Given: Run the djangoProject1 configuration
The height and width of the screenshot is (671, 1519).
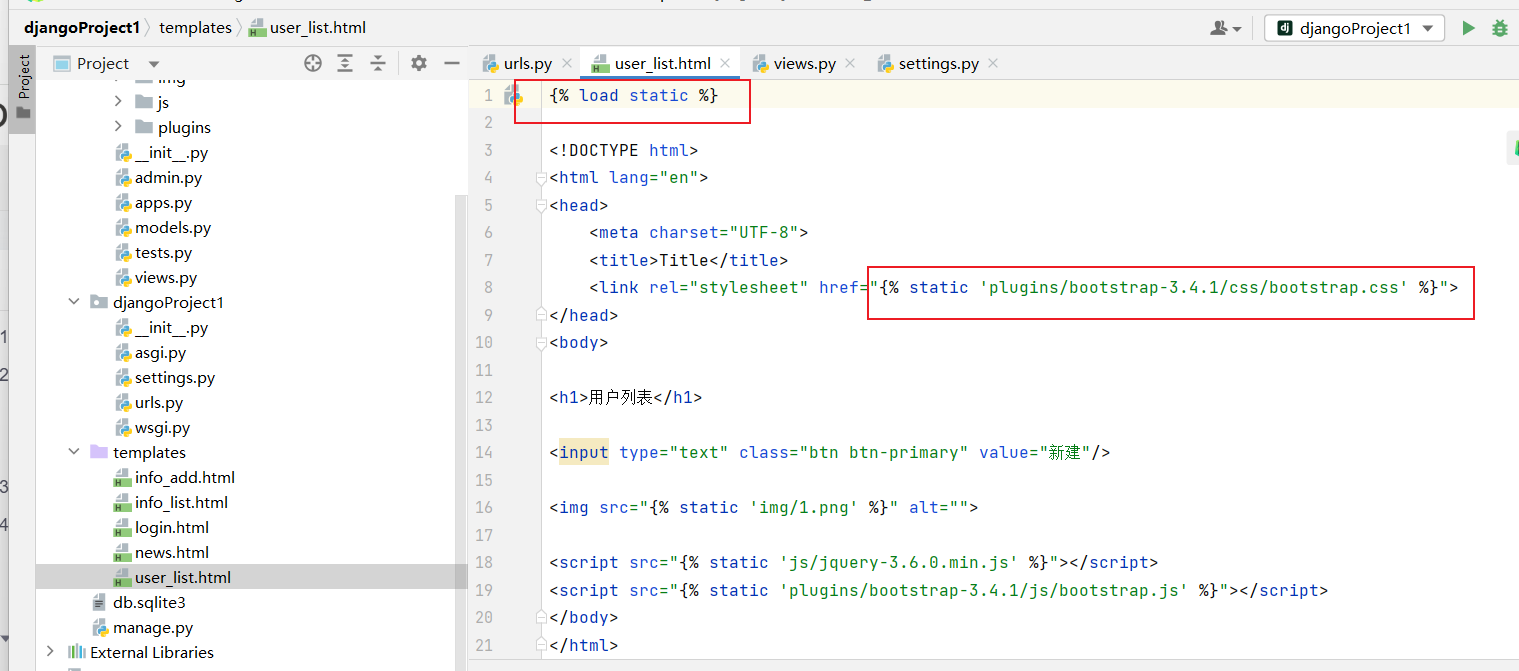Looking at the screenshot, I should pyautogui.click(x=1468, y=28).
